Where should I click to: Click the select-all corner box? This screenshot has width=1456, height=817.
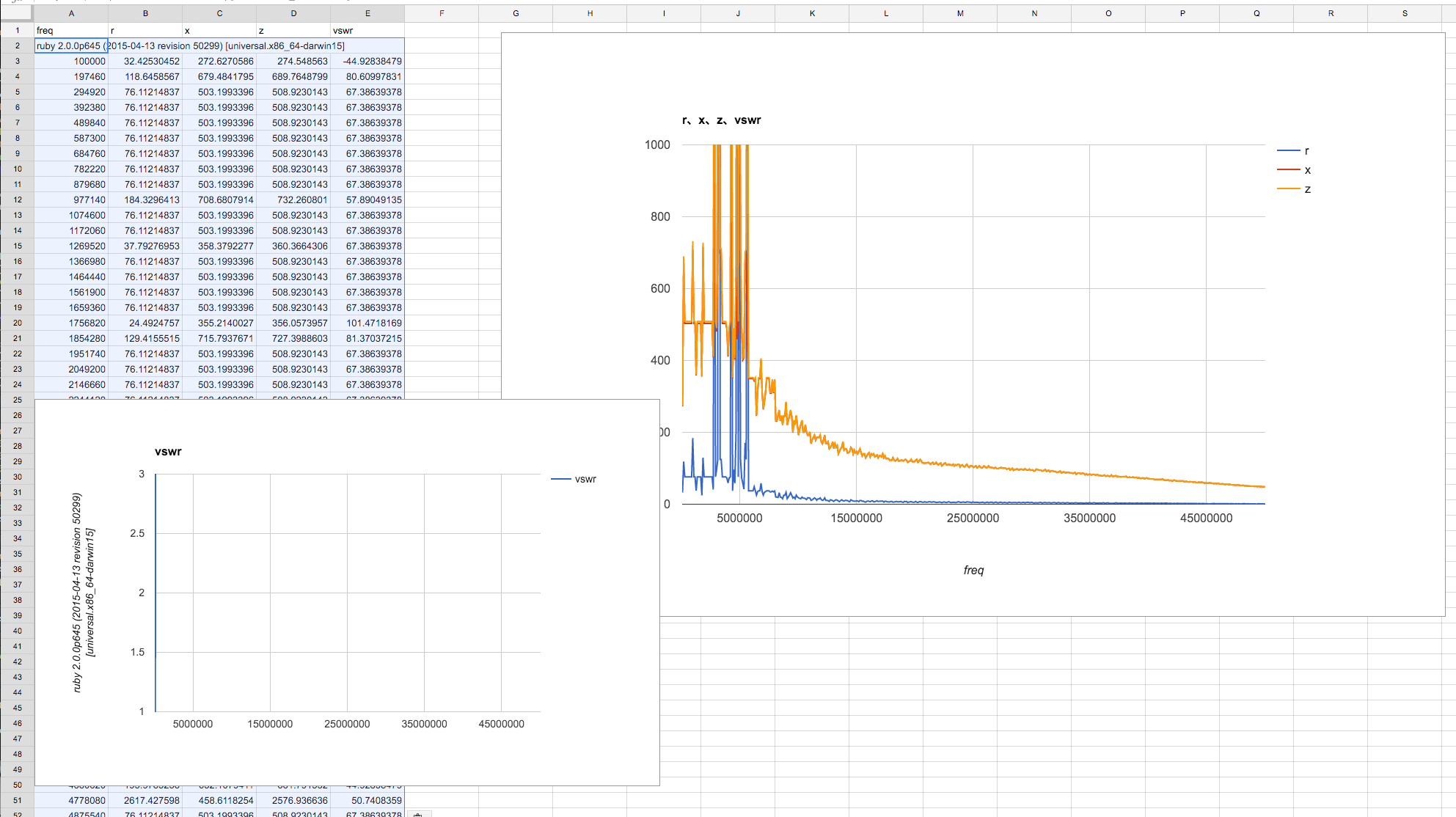coord(16,13)
